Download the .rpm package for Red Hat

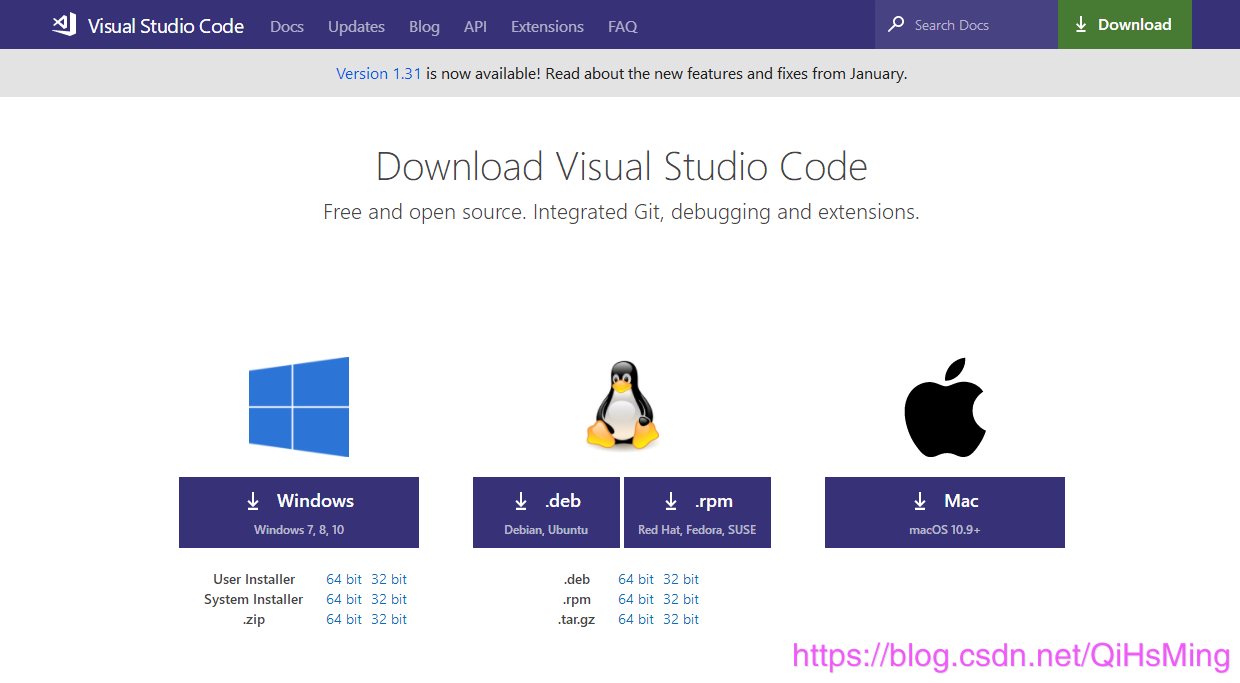coord(697,512)
